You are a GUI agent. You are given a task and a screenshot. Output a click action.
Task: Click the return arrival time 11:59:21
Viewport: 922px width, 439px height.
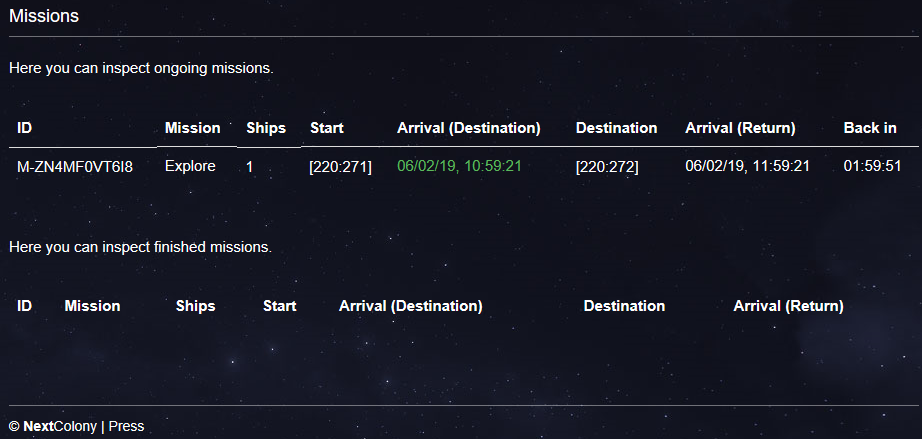coord(747,166)
